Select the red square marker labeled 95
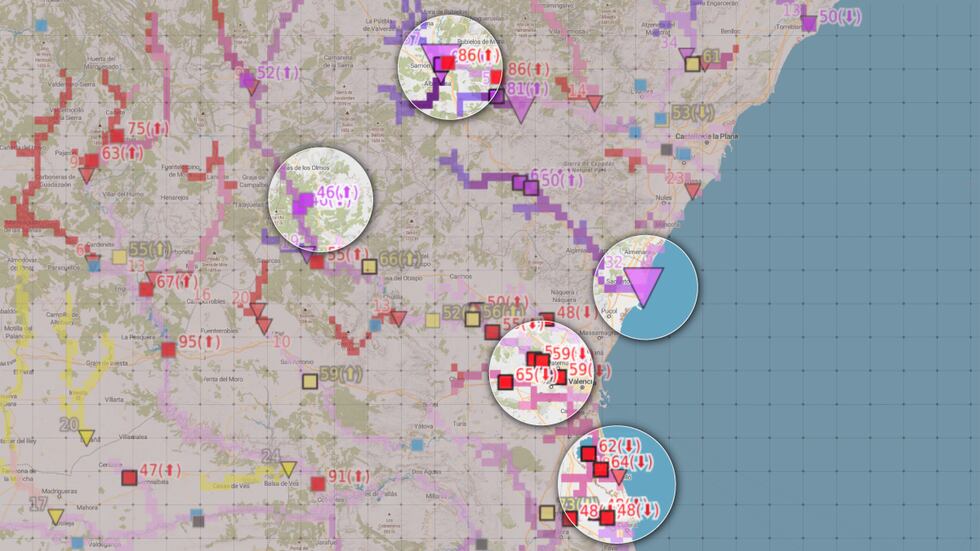 coord(168,349)
